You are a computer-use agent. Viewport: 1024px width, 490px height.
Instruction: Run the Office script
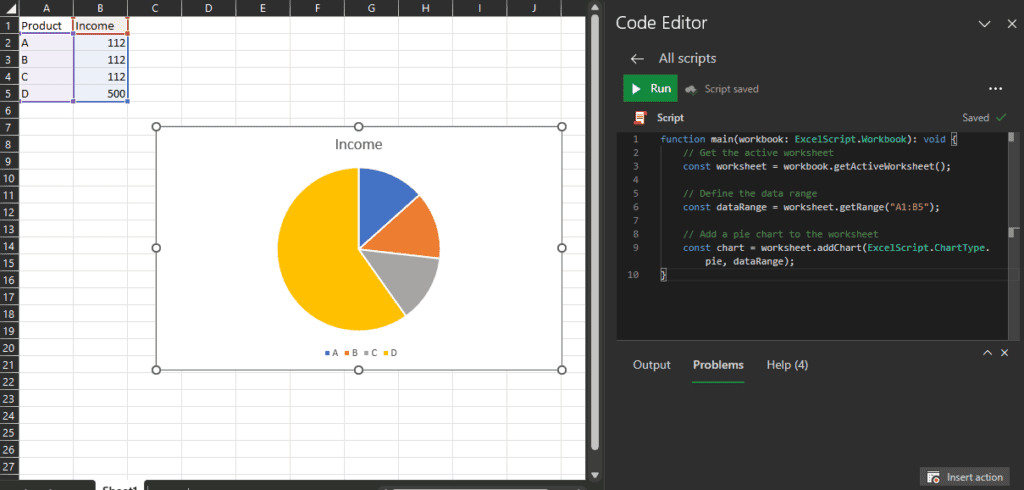click(650, 88)
